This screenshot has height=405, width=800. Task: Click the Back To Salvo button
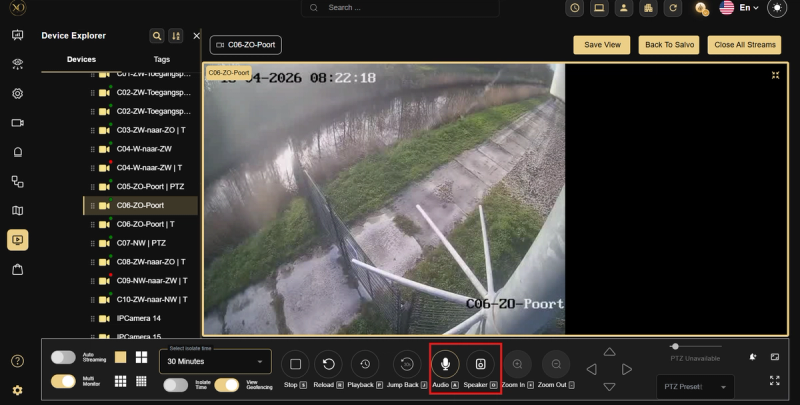(669, 45)
